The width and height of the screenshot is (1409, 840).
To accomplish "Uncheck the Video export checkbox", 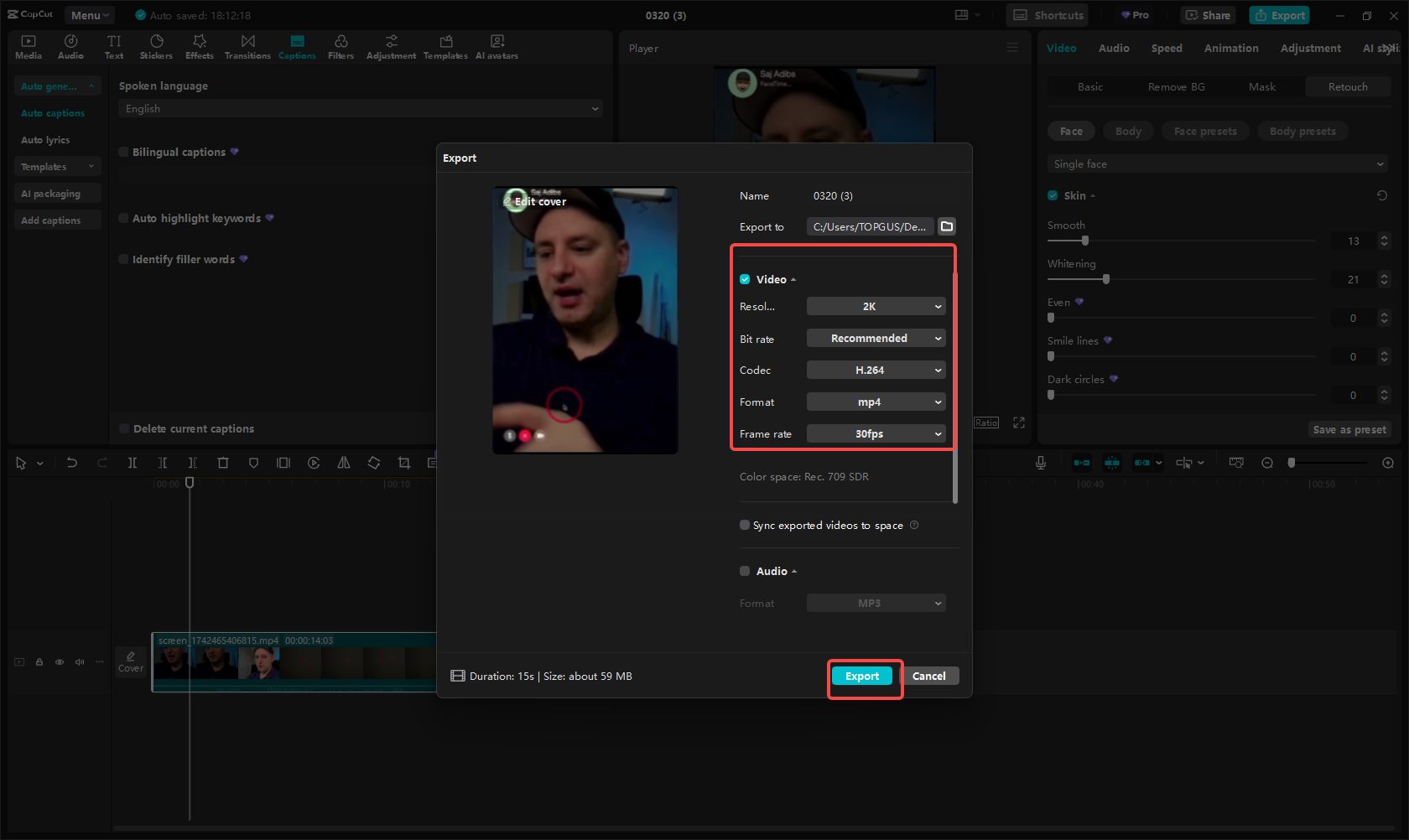I will coord(745,279).
